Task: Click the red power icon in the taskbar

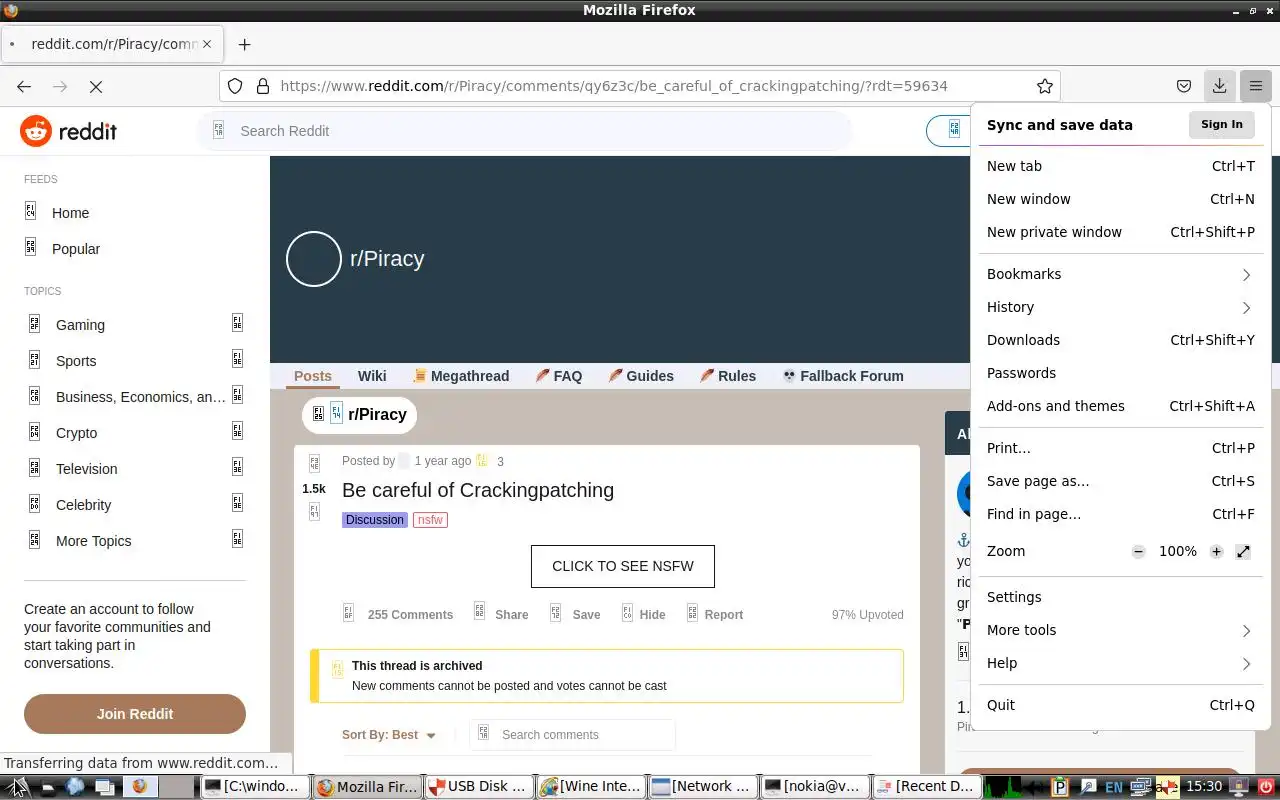Action: click(x=1266, y=786)
